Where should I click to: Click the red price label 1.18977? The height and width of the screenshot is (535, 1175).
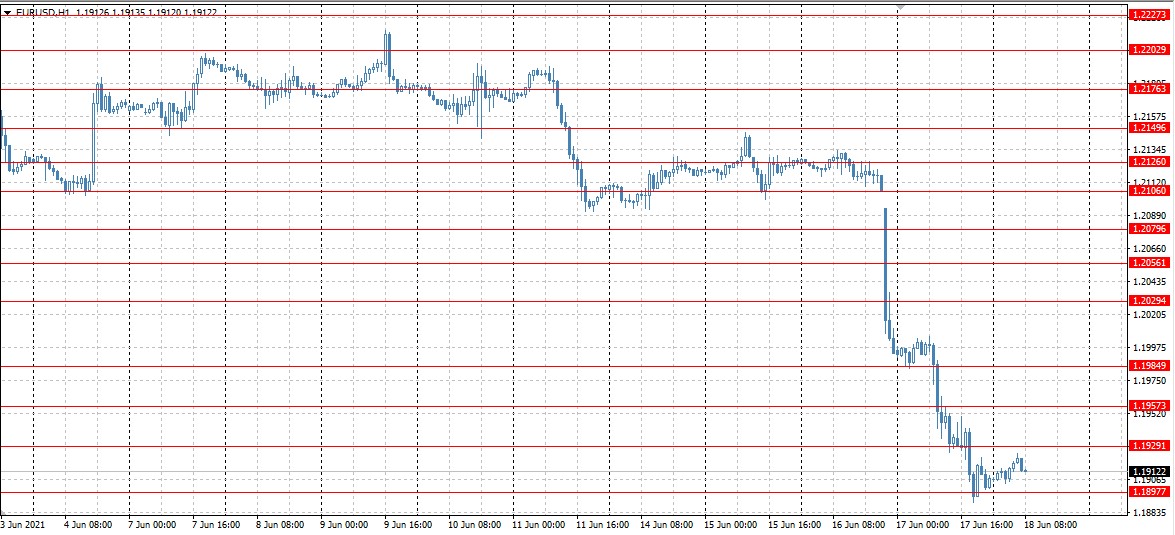[1150, 492]
